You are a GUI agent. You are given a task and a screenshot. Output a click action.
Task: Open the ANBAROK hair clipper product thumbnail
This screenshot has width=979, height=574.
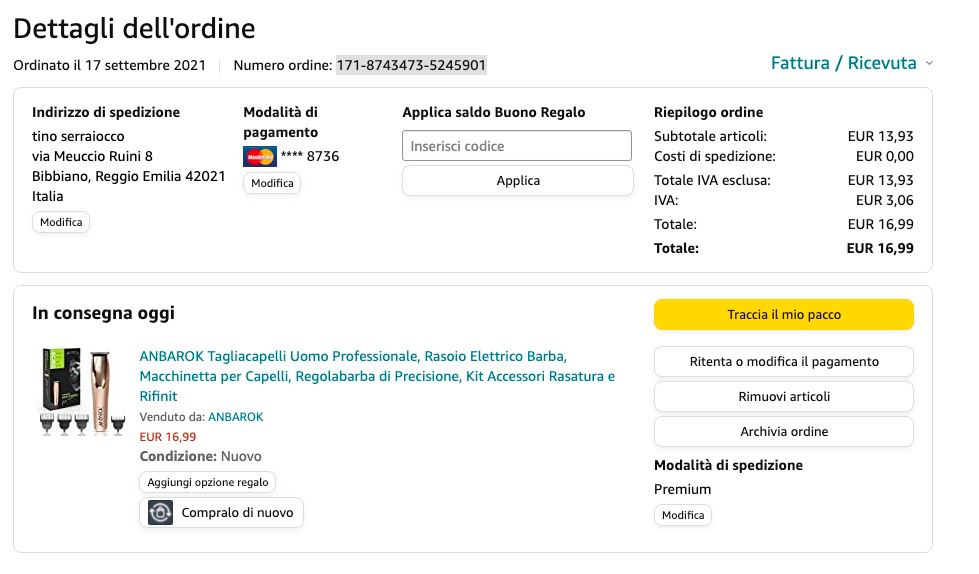click(80, 392)
